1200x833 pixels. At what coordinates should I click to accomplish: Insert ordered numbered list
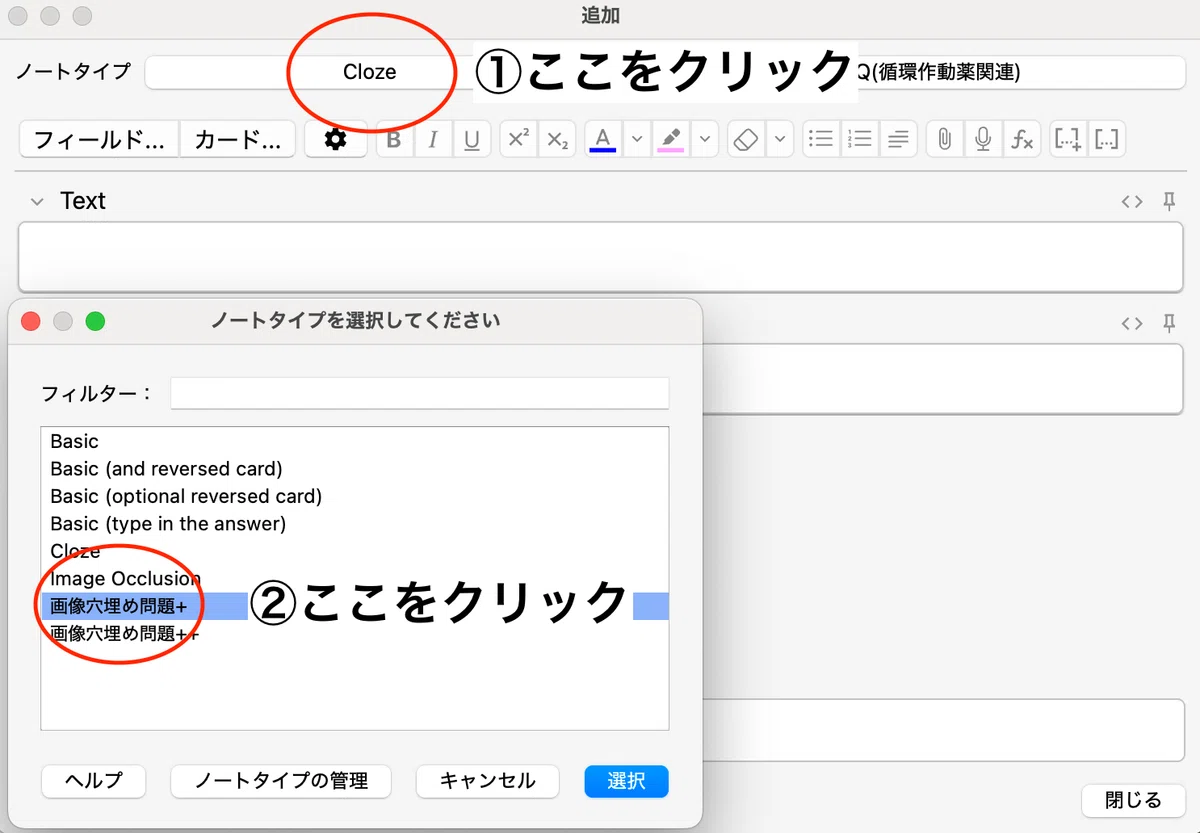pos(860,140)
